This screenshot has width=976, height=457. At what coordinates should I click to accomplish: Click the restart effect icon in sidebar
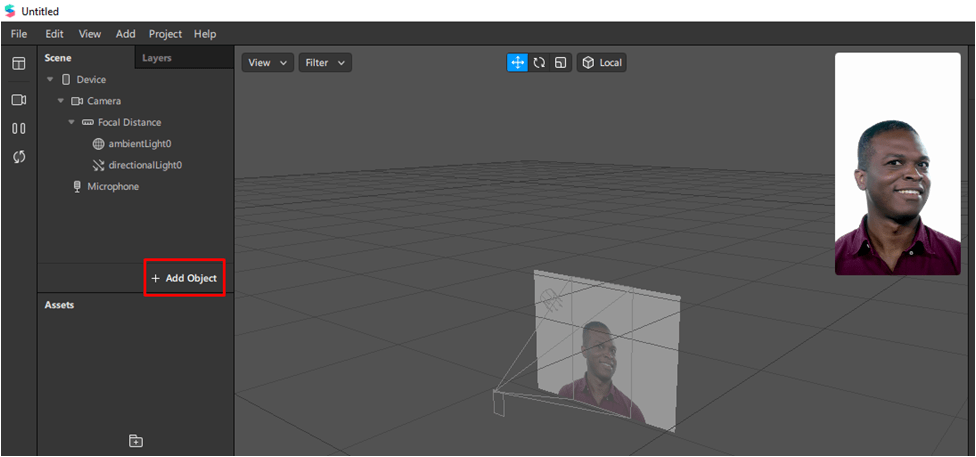click(18, 157)
